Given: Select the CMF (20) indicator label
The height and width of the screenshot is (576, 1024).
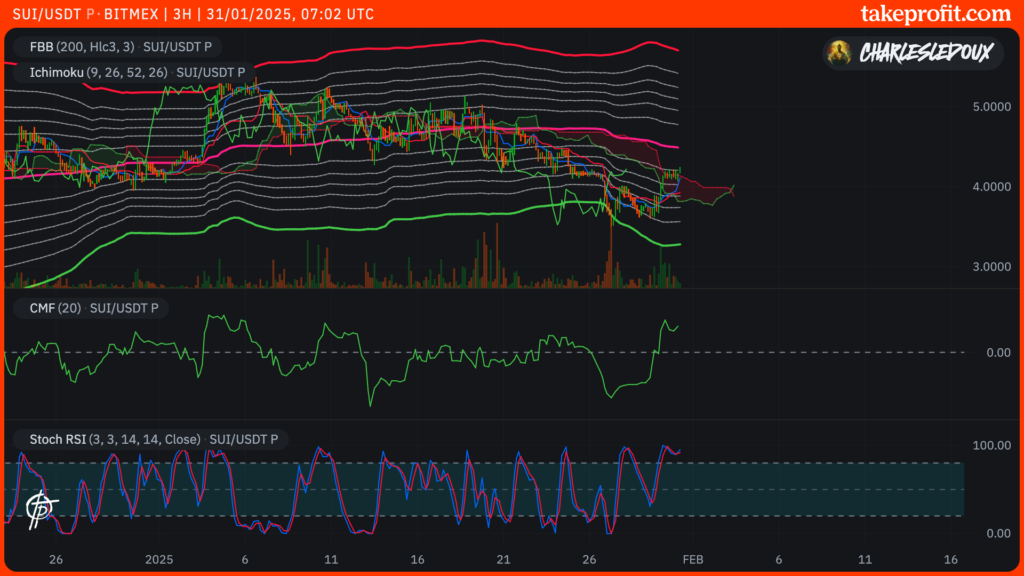Looking at the screenshot, I should point(54,308).
